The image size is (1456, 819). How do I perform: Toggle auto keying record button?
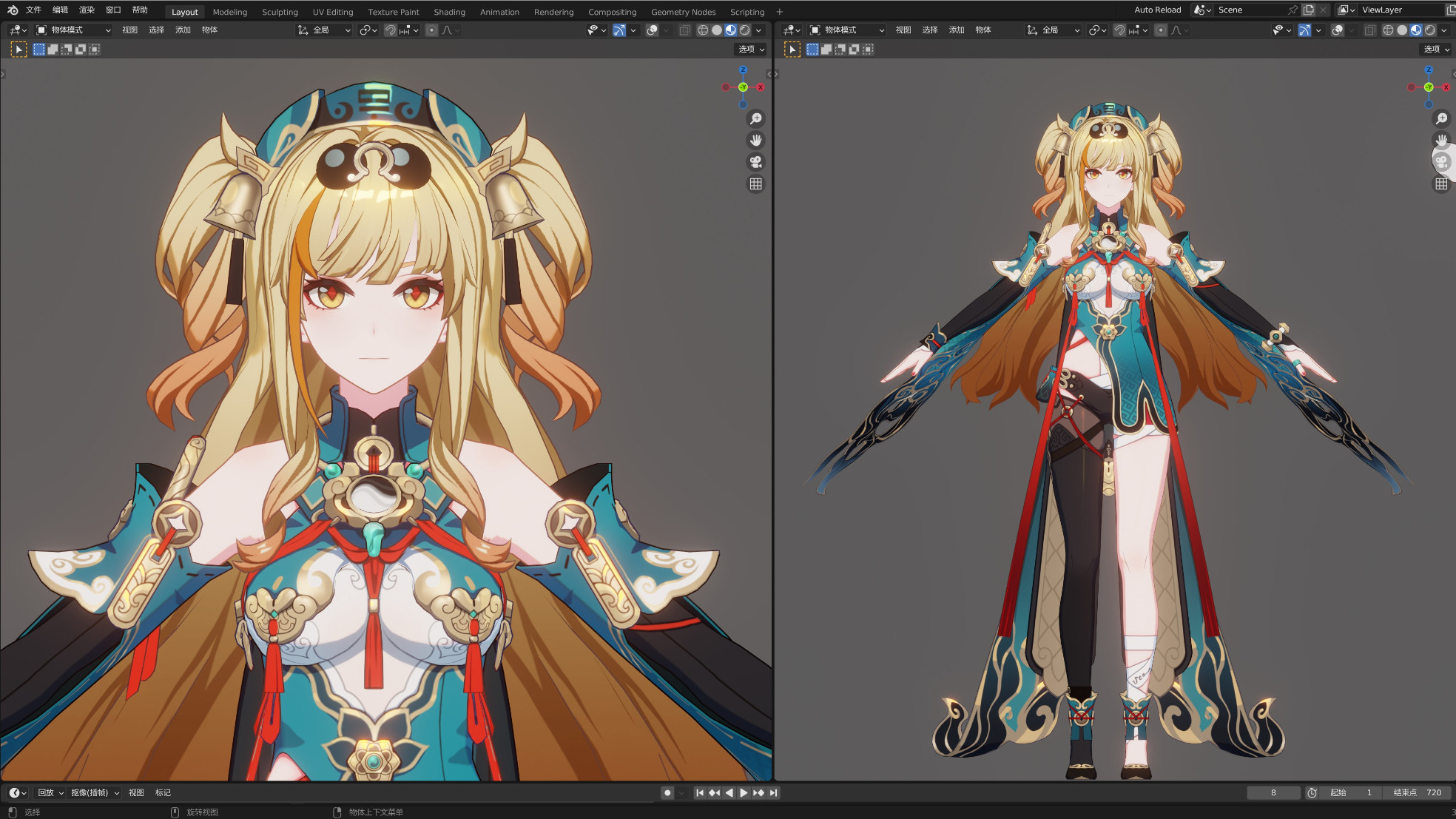tap(667, 792)
